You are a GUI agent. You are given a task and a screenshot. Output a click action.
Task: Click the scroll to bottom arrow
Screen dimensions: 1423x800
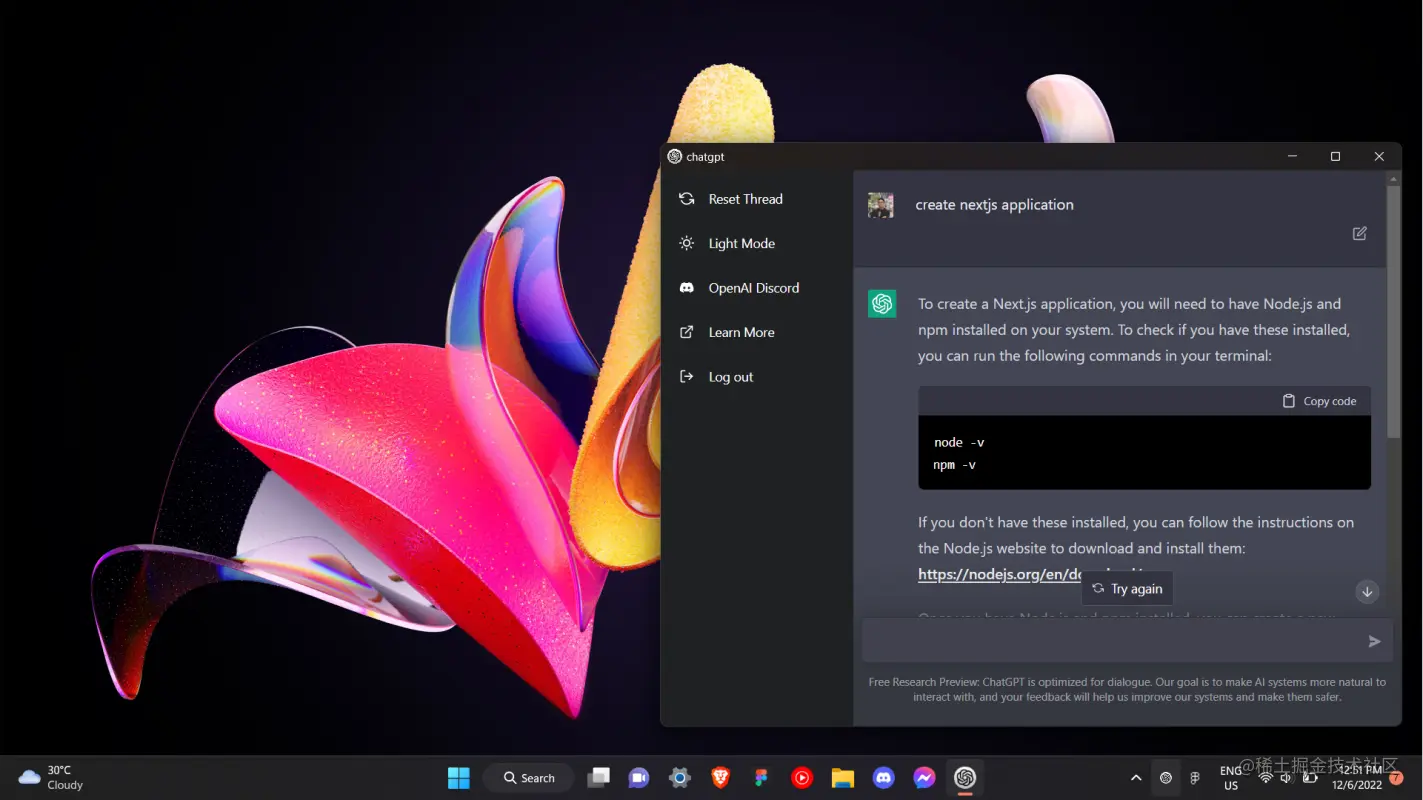click(x=1367, y=592)
